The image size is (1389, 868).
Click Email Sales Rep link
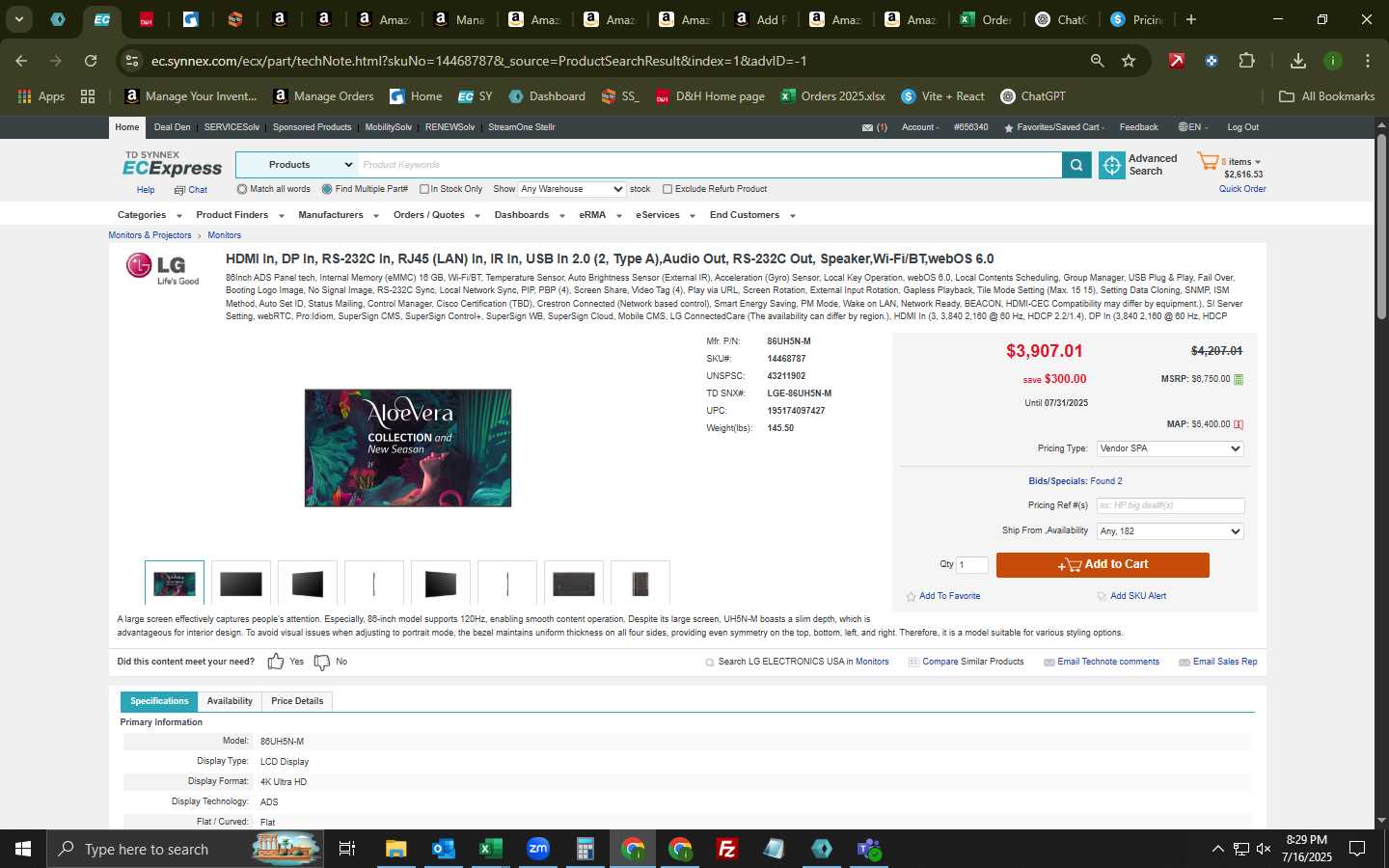pos(1225,662)
